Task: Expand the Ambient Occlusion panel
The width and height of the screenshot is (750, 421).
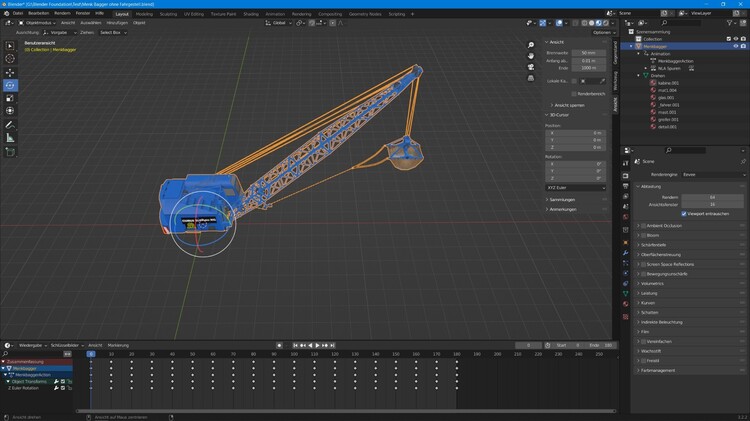Action: tap(666, 226)
